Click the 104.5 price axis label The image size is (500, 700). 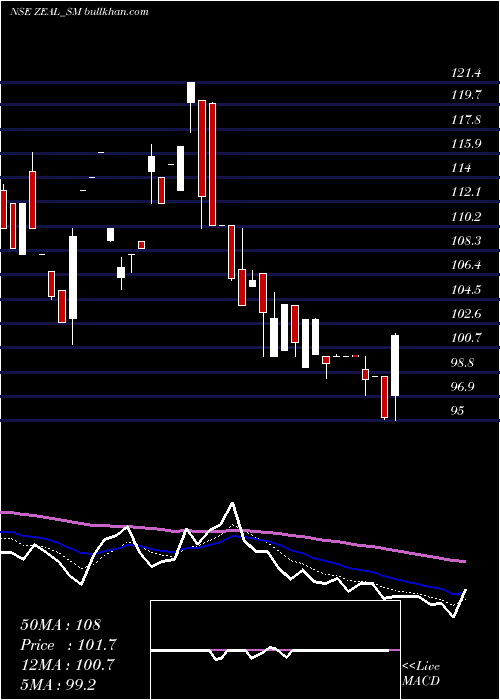[x=466, y=290]
